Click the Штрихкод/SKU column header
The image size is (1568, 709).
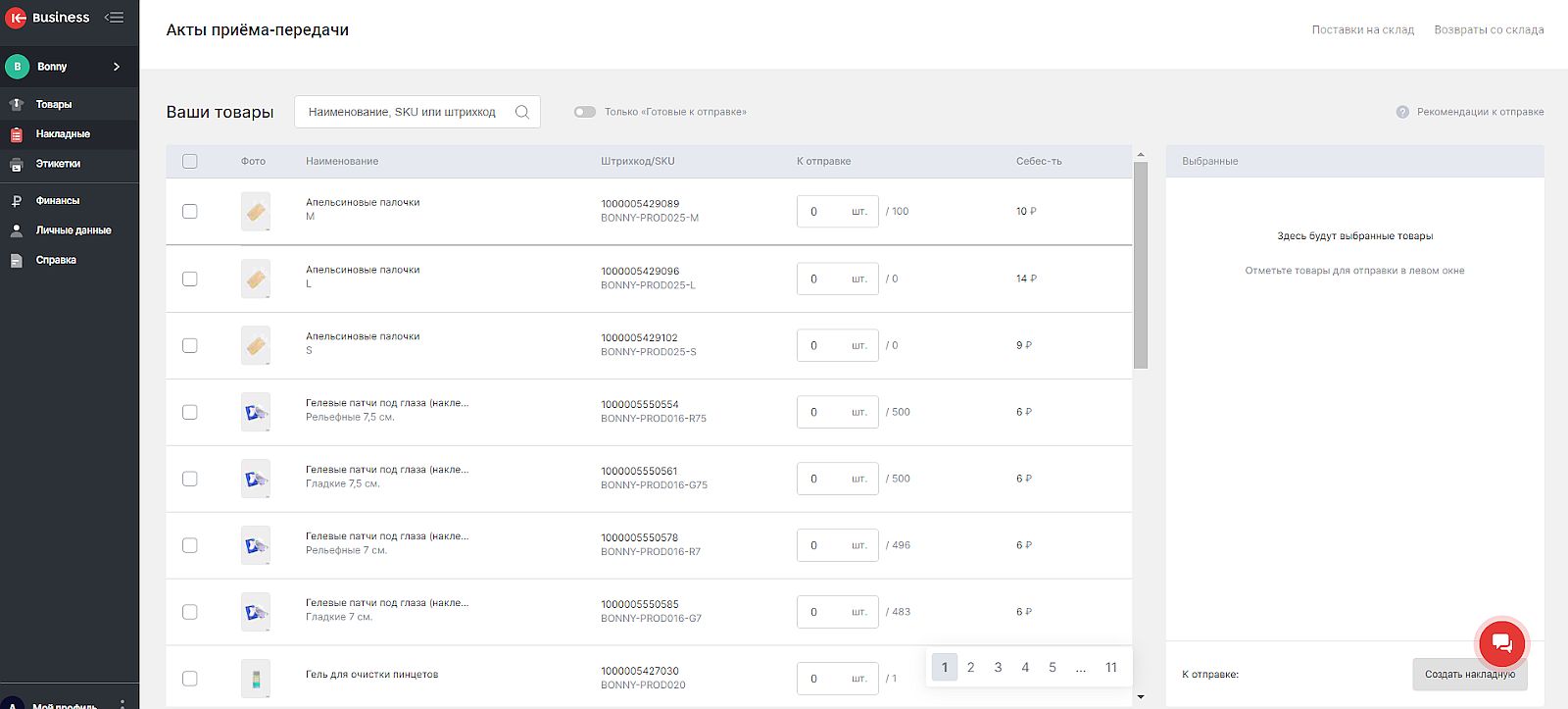(638, 162)
